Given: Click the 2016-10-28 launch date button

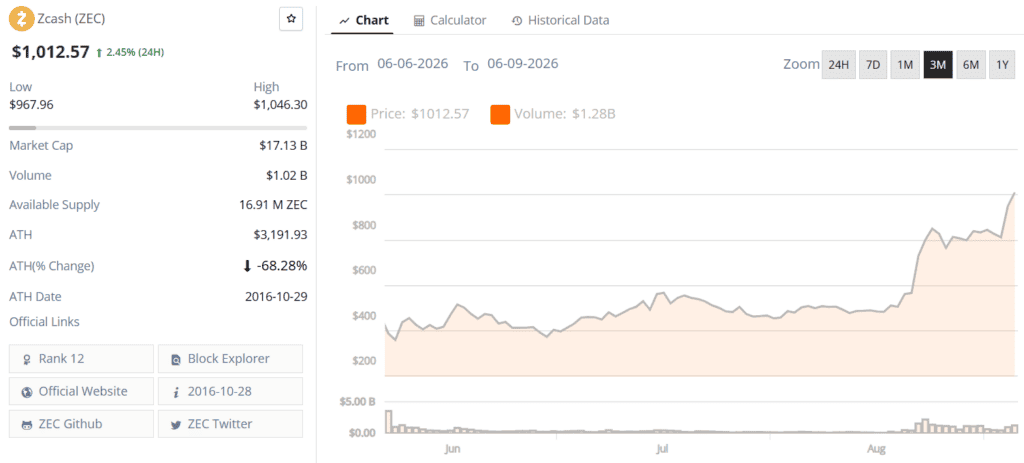Looking at the screenshot, I should [231, 391].
